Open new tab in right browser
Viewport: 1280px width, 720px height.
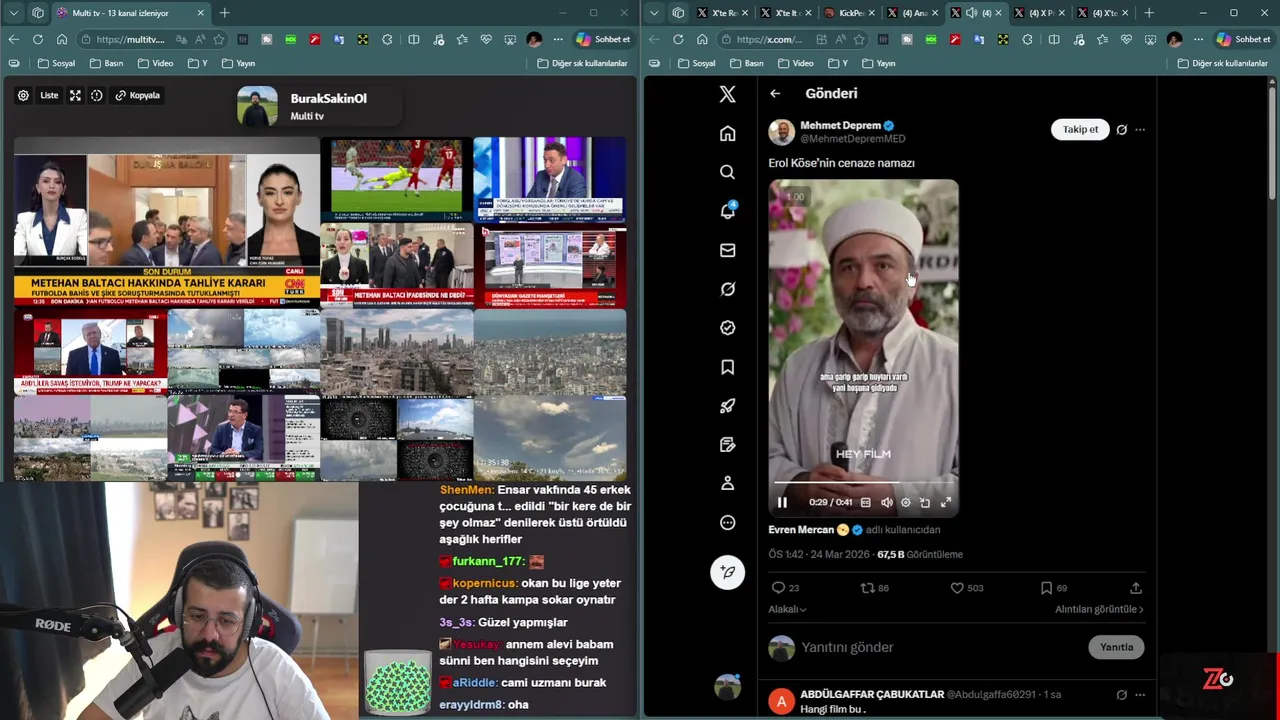pos(1148,13)
